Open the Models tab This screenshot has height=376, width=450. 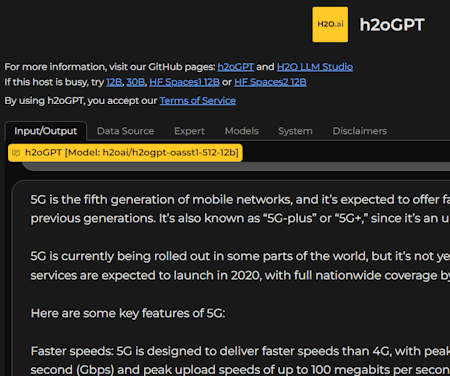[x=242, y=131]
